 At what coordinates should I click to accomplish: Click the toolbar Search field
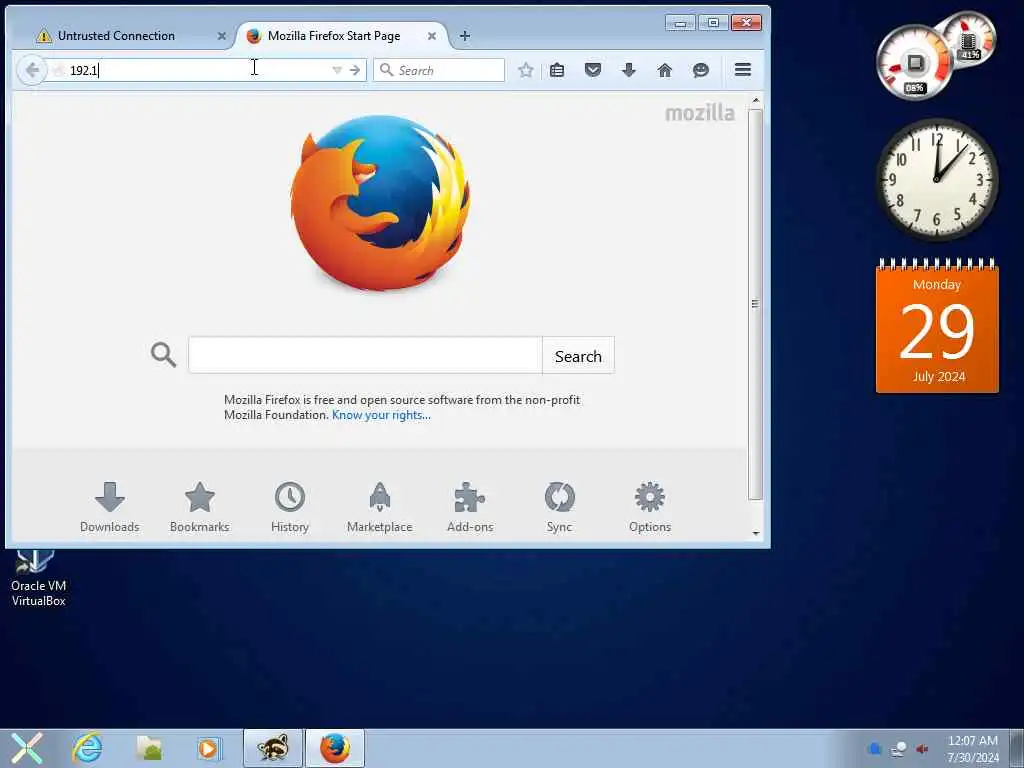tap(439, 70)
